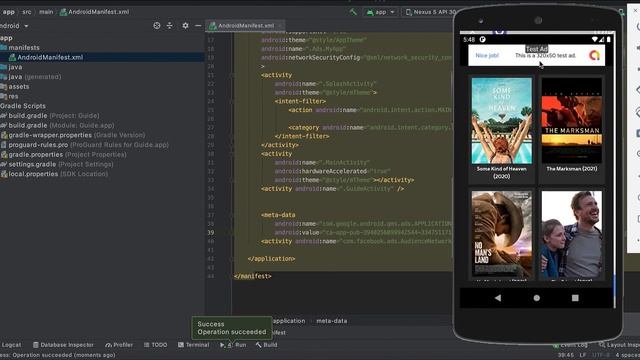Tap the No Man's Land movie poster

click(502, 234)
